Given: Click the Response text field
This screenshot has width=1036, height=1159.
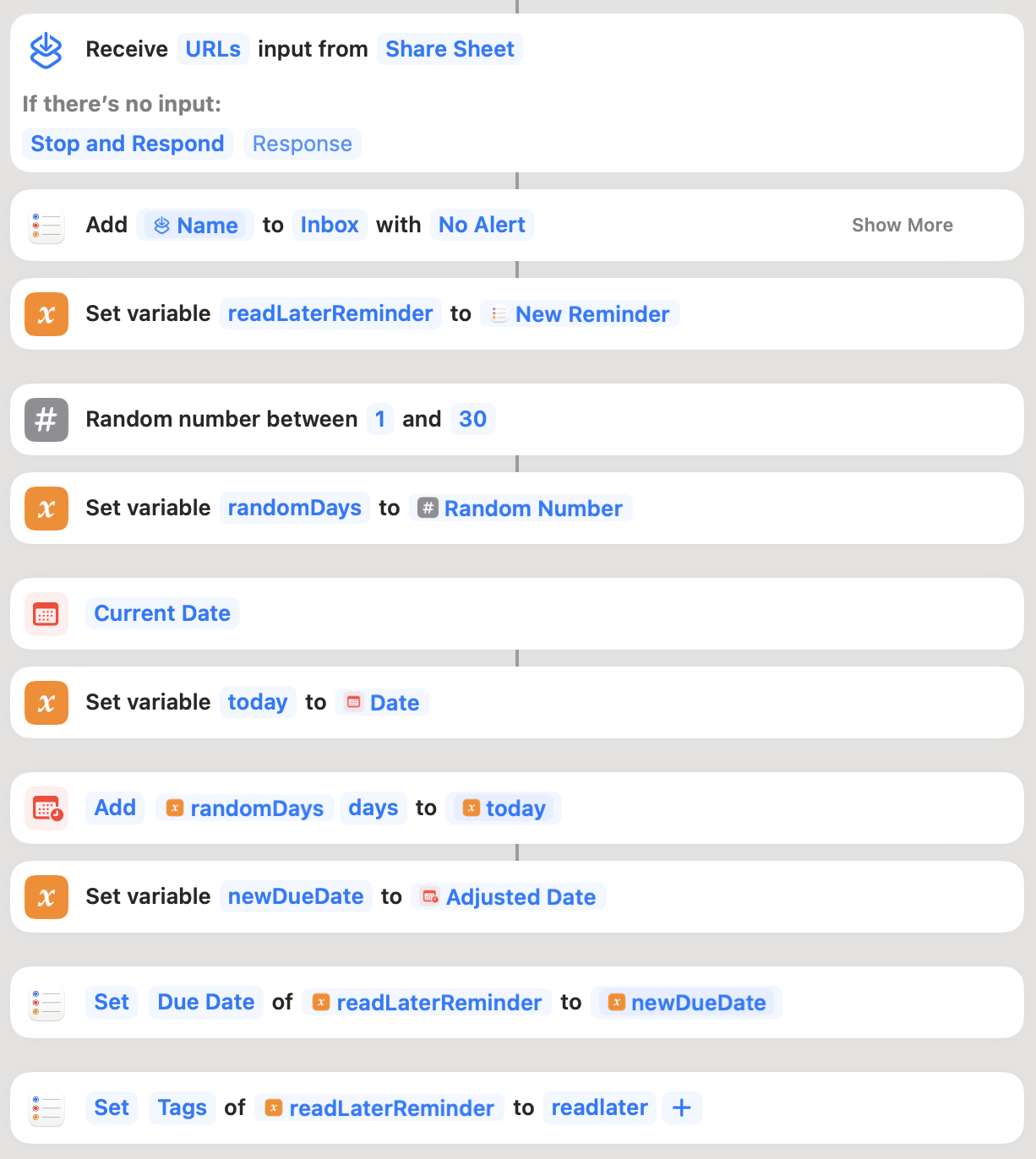Looking at the screenshot, I should [303, 144].
